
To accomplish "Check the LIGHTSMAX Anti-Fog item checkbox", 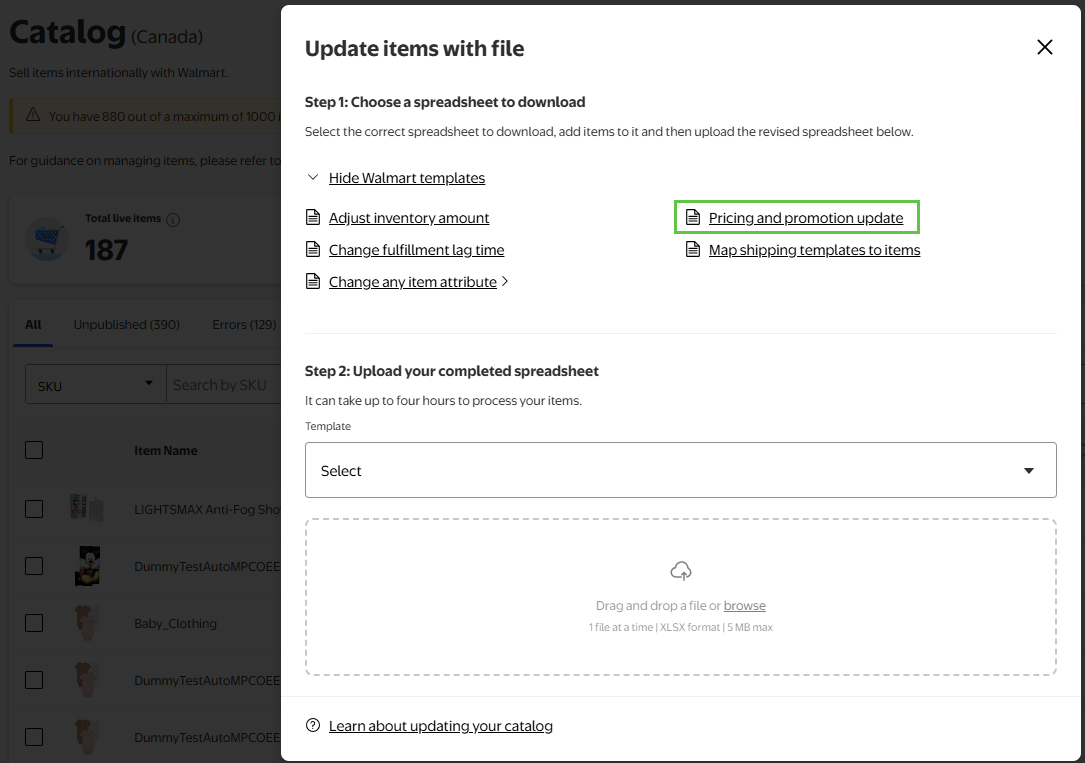I will 34,509.
